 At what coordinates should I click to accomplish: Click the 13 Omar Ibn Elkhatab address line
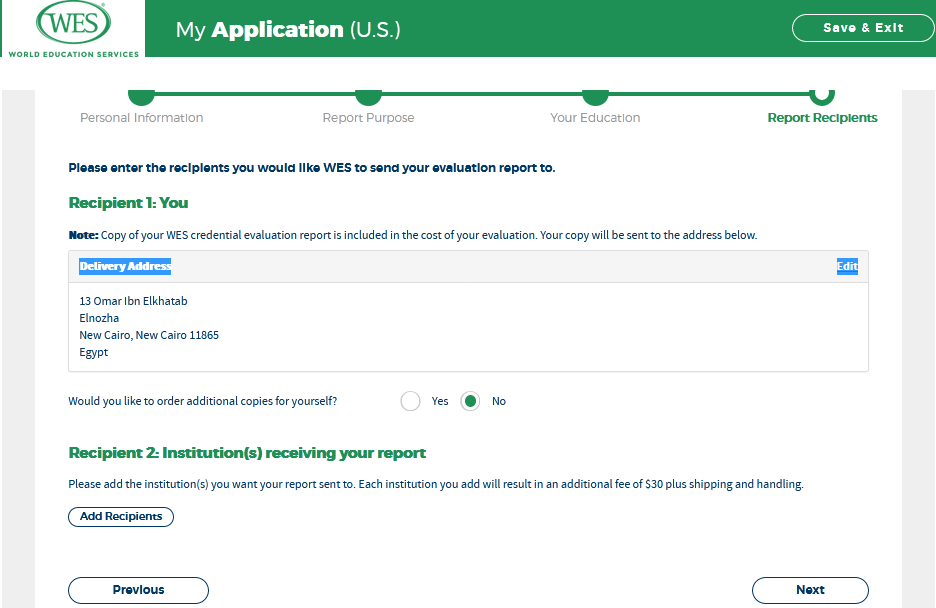pyautogui.click(x=133, y=301)
